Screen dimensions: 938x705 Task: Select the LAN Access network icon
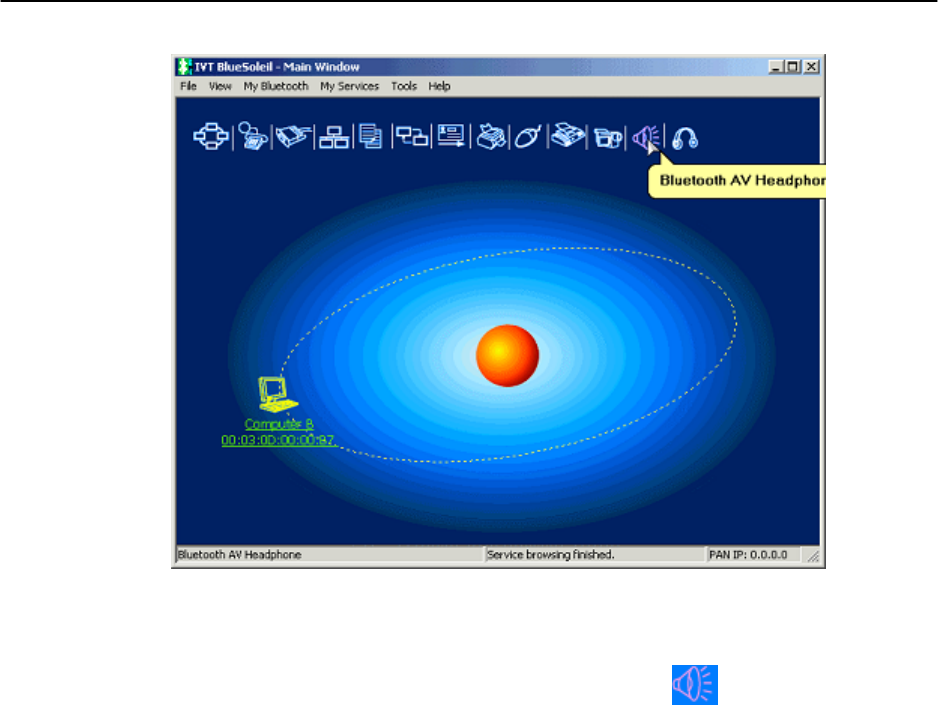[334, 137]
